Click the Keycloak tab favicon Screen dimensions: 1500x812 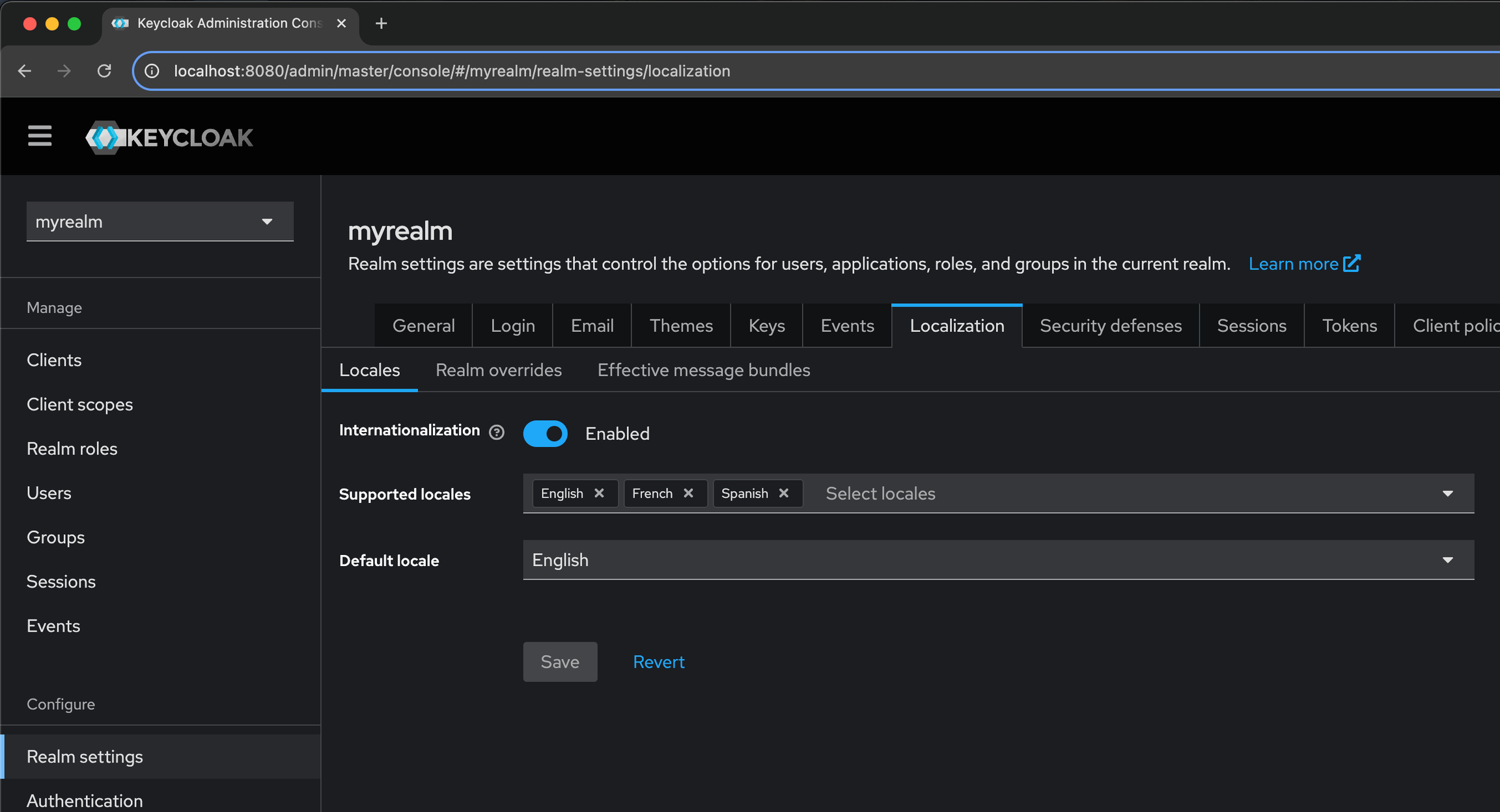pyautogui.click(x=120, y=23)
